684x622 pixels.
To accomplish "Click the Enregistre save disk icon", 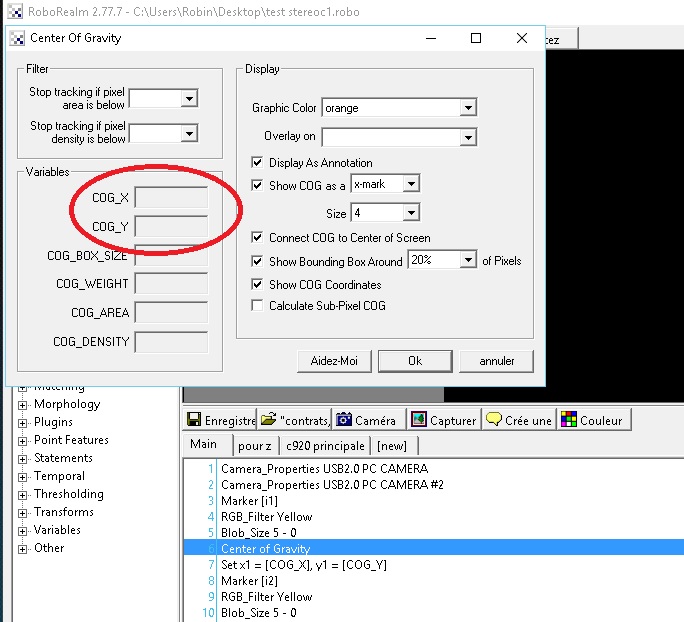I will click(x=194, y=420).
